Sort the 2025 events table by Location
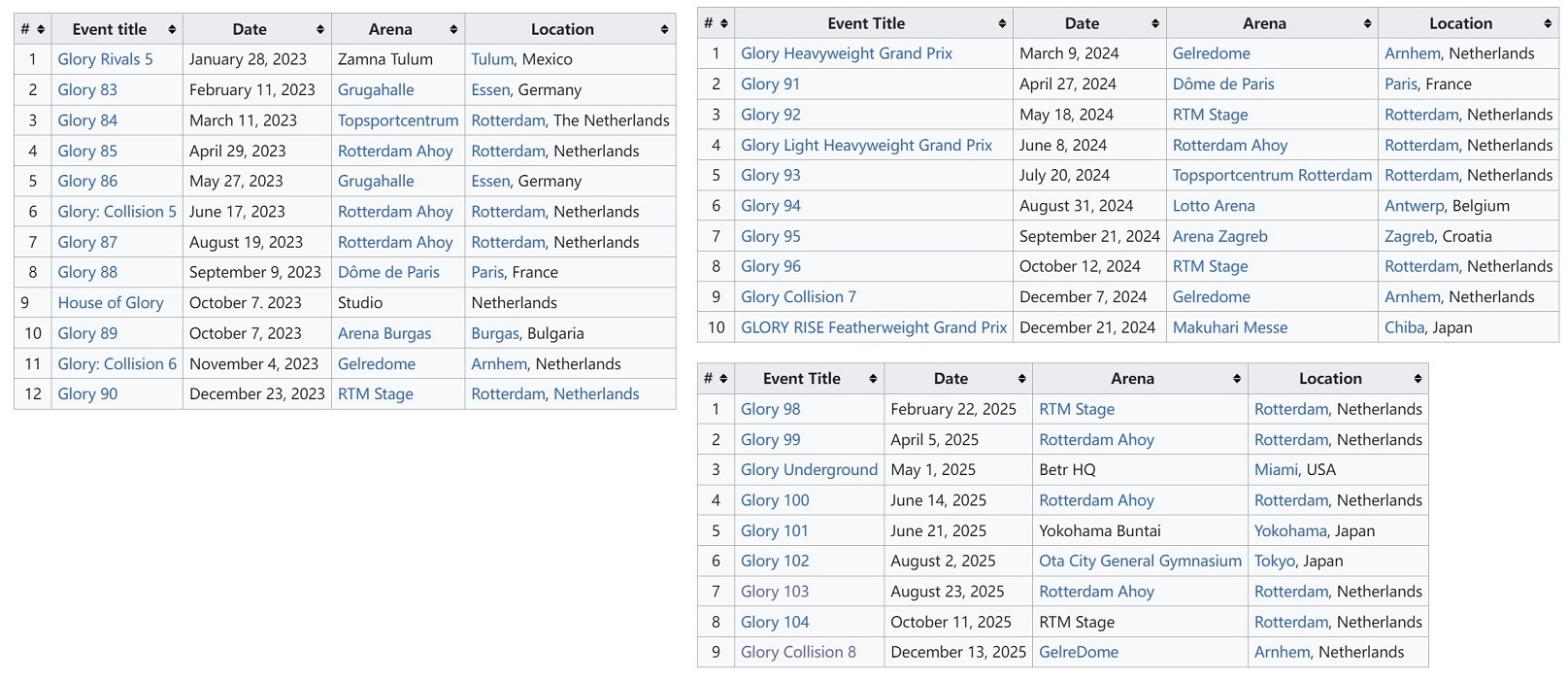1568x681 pixels. [1418, 379]
